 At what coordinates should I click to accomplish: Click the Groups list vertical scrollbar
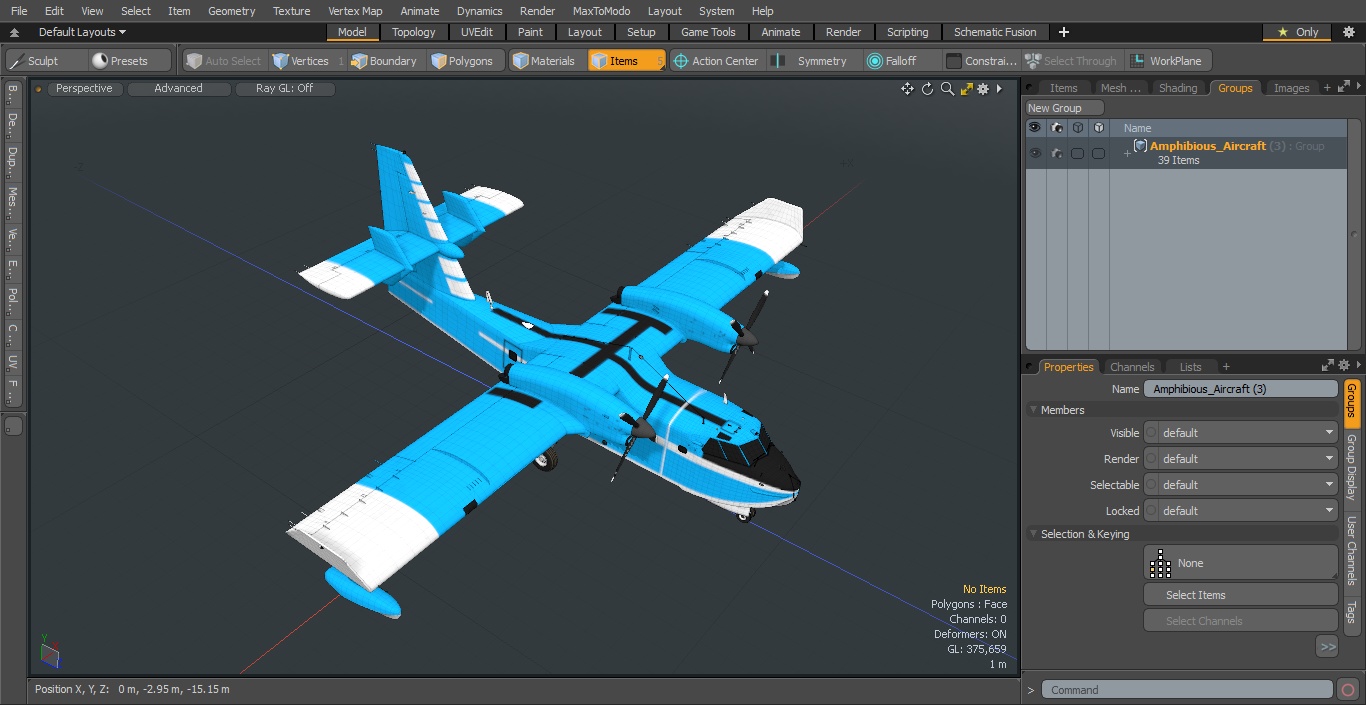click(x=1355, y=235)
